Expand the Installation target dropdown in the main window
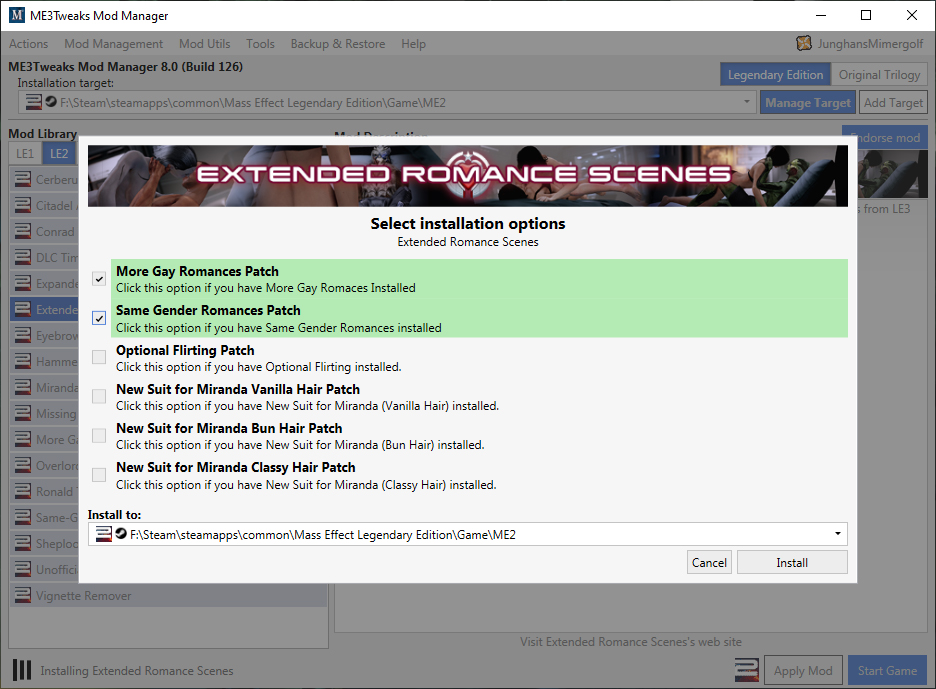Viewport: 936px width, 689px height. coord(387,103)
